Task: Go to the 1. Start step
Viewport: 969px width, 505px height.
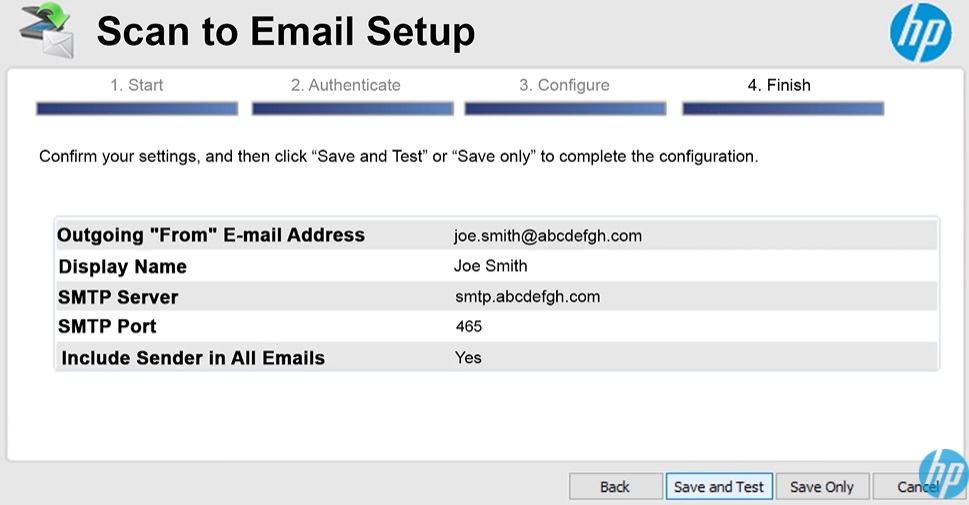Action: click(x=137, y=86)
